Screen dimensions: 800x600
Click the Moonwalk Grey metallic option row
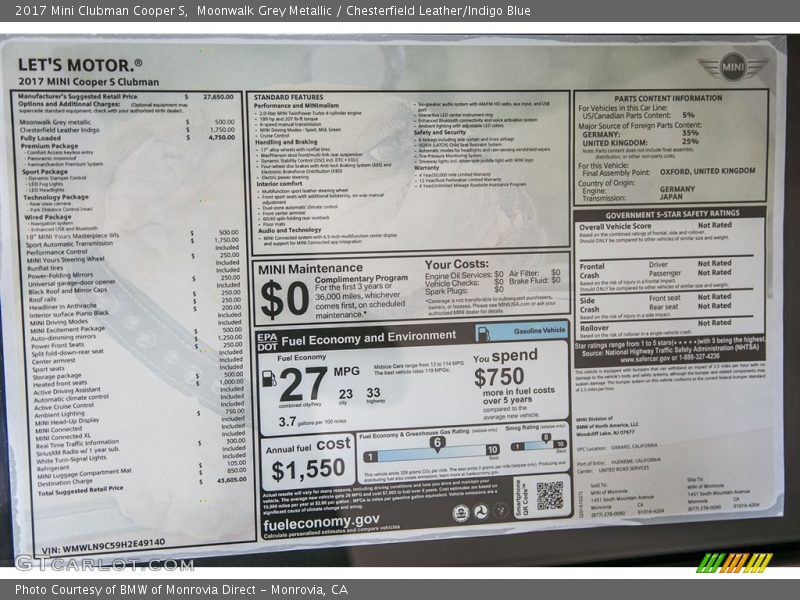(127, 122)
